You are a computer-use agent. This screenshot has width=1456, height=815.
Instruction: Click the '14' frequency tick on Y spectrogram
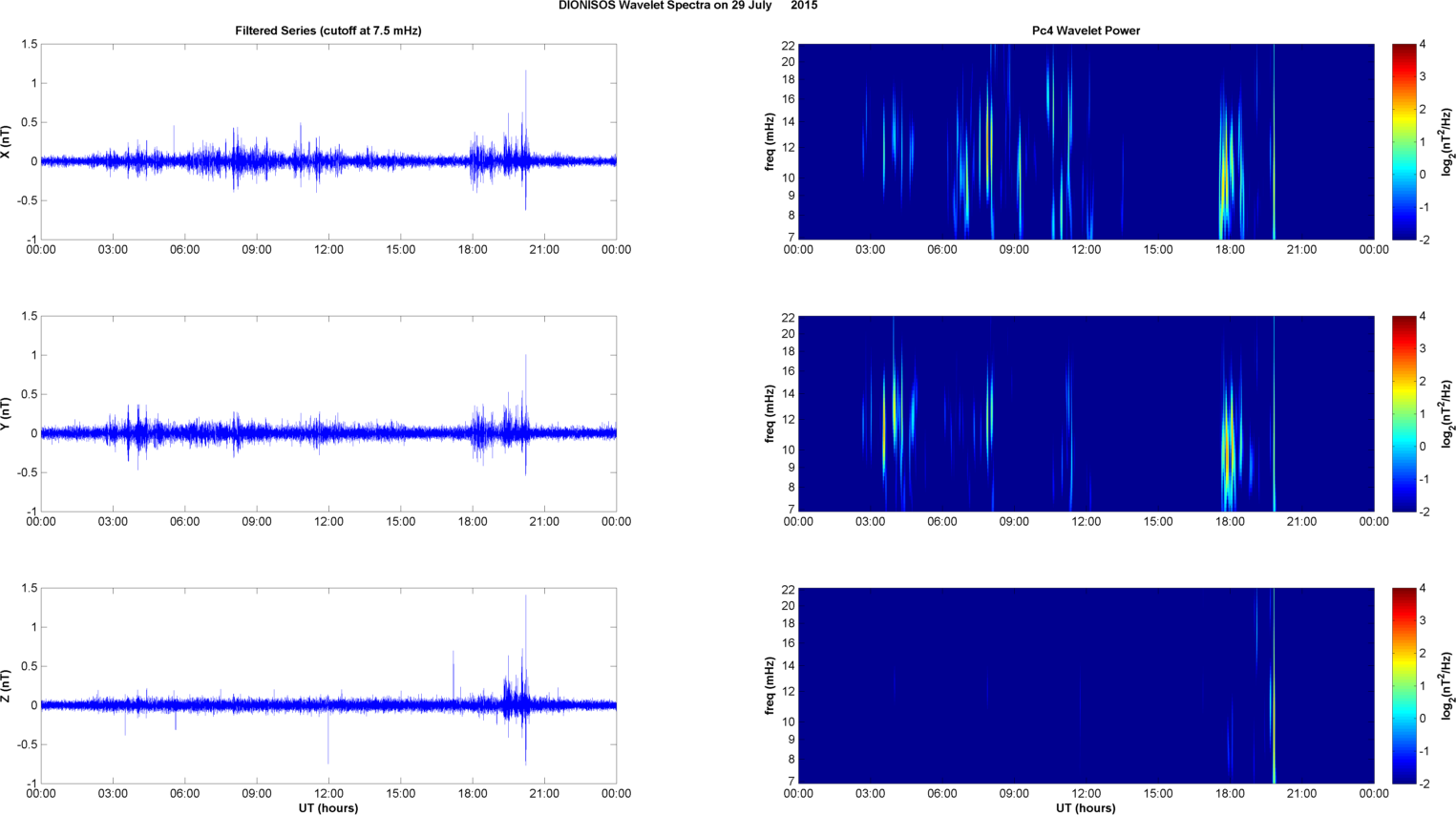tap(789, 394)
